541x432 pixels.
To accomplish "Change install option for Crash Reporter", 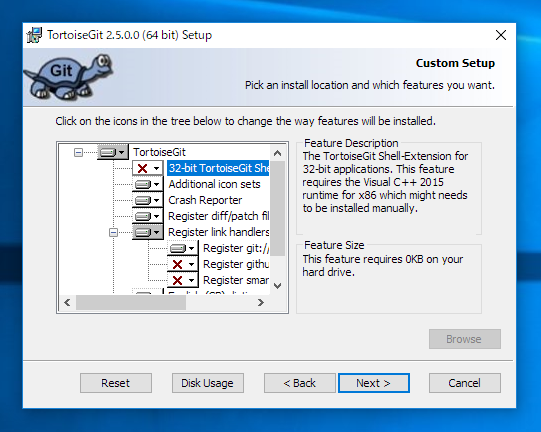I will point(147,200).
